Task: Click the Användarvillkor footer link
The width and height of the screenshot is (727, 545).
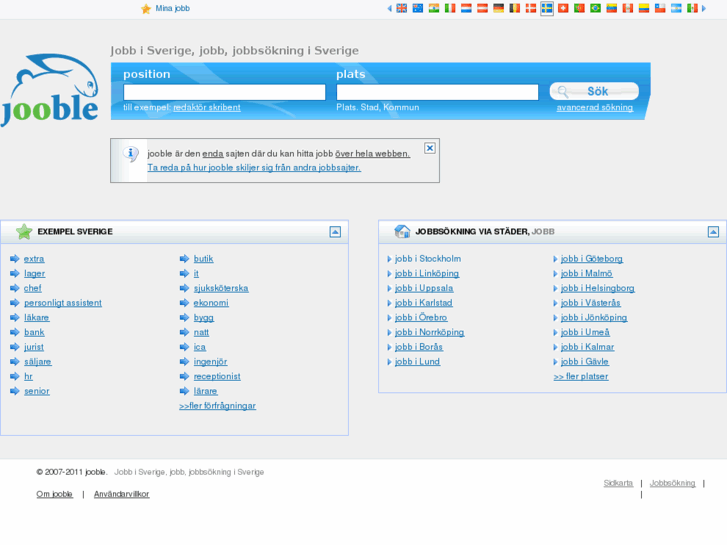Action: coord(121,494)
